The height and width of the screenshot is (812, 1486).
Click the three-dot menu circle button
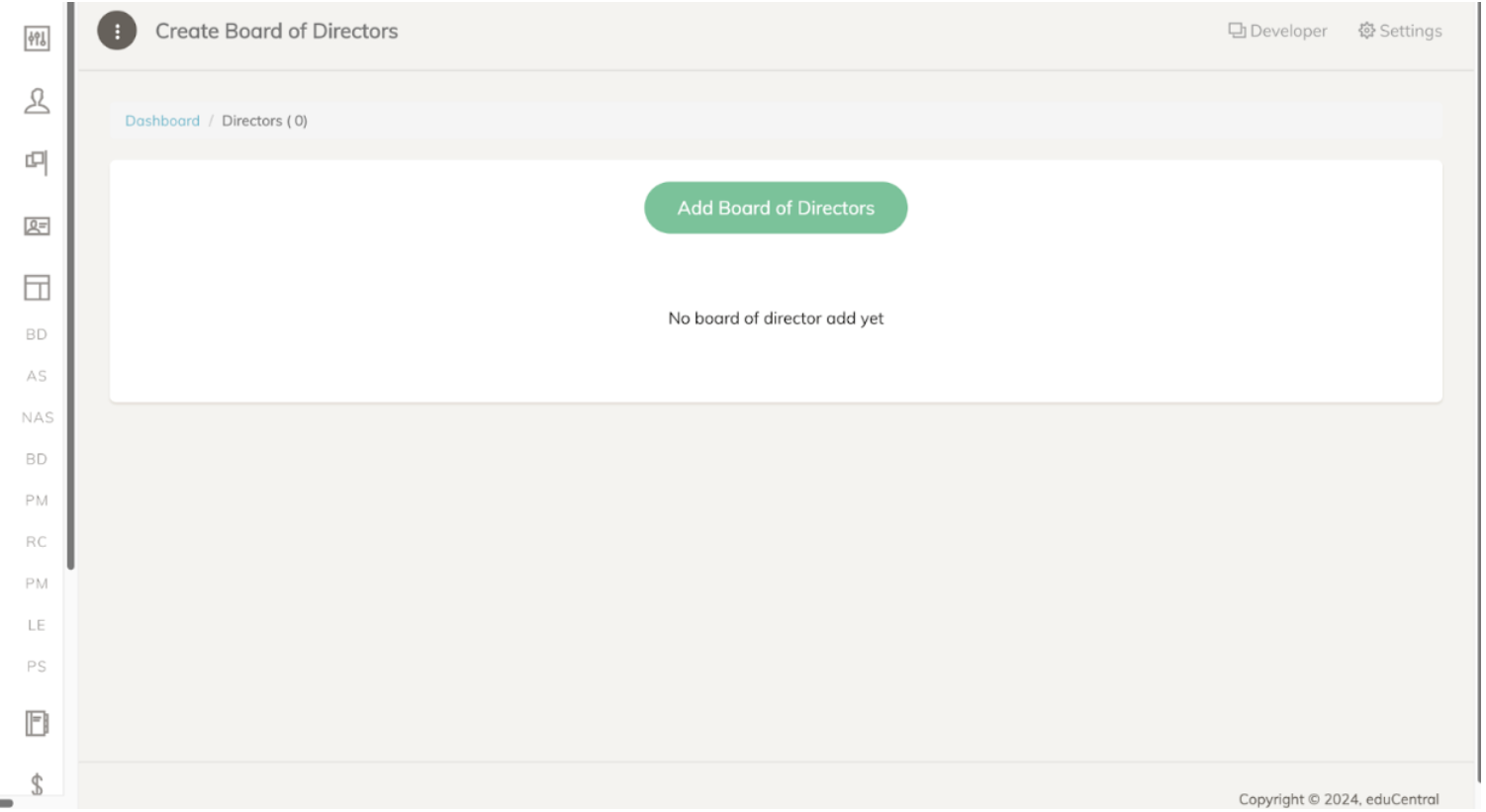[x=117, y=32]
